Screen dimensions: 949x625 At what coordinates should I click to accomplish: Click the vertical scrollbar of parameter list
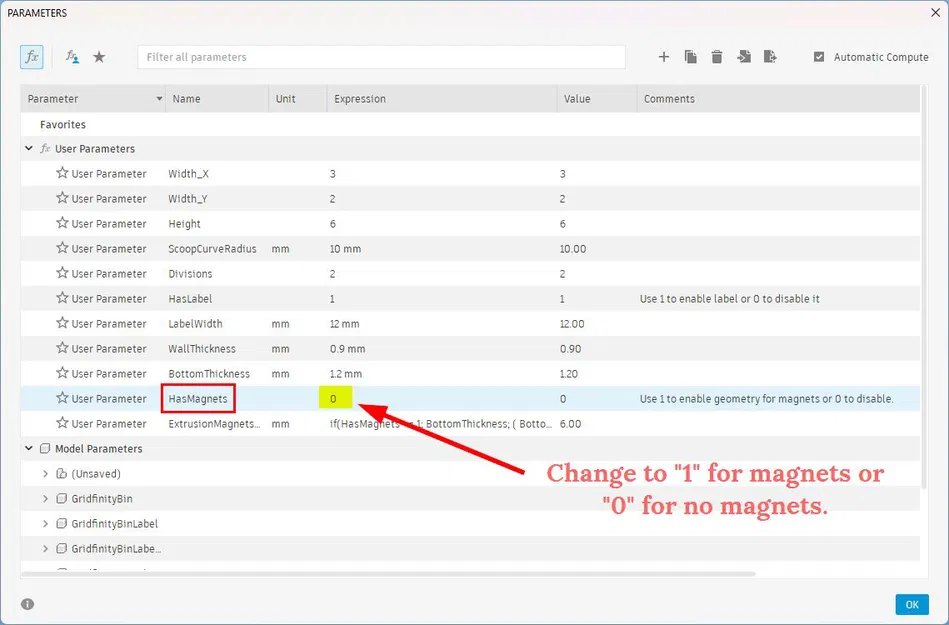coord(924,286)
